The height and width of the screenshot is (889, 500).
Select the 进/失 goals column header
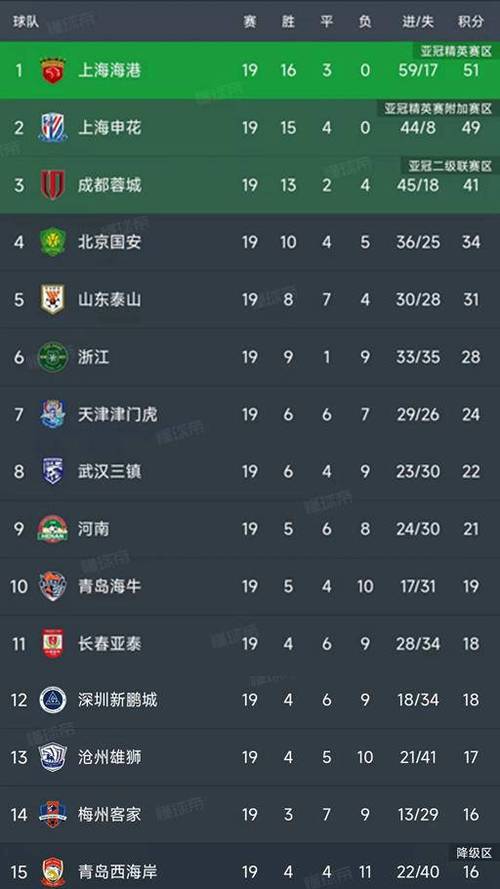(418, 22)
